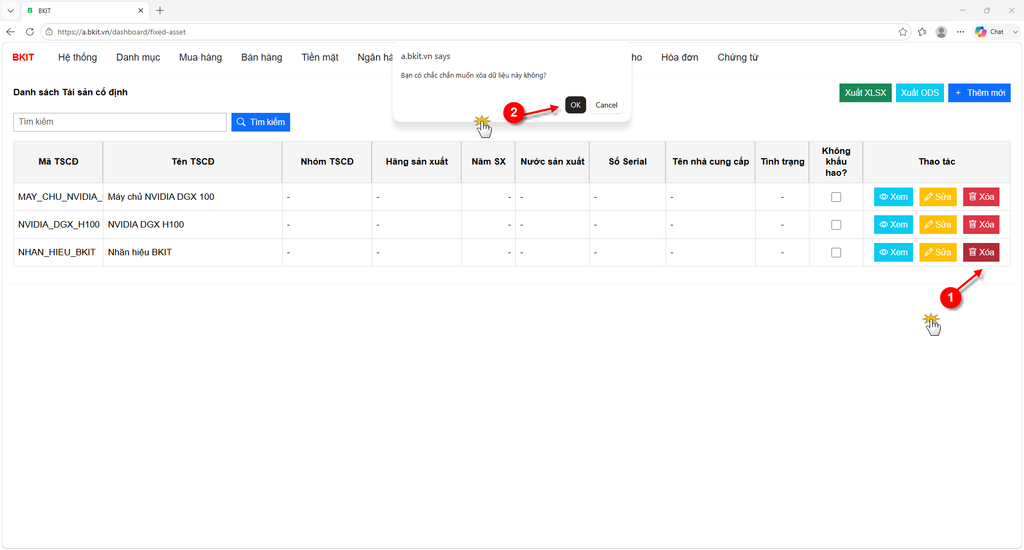Open the Danh mục menu
The height and width of the screenshot is (550, 1024).
(x=138, y=57)
